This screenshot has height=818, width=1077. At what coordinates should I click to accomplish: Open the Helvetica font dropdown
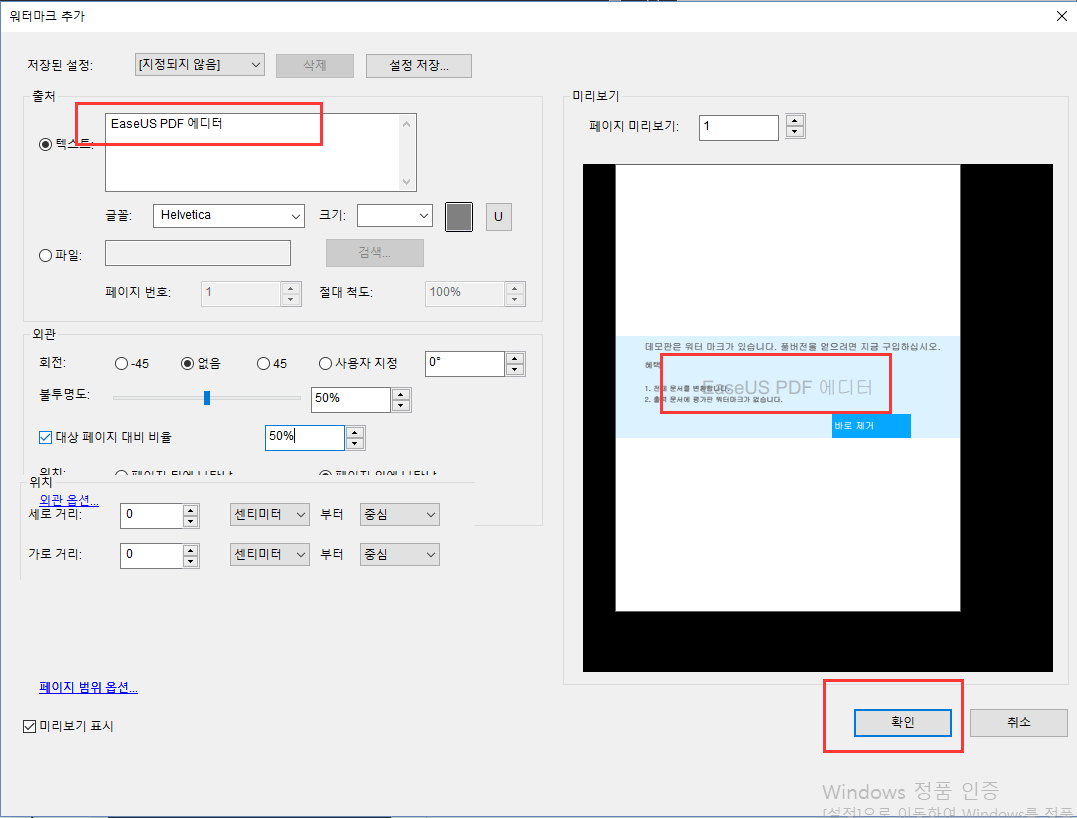tap(229, 215)
